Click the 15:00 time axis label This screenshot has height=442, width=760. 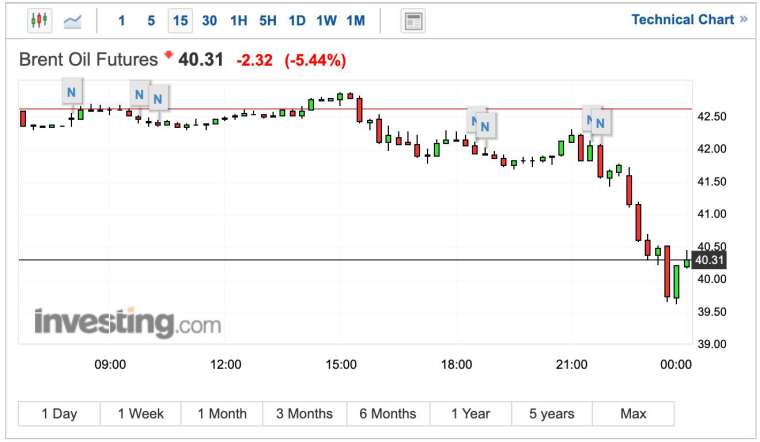coord(341,364)
